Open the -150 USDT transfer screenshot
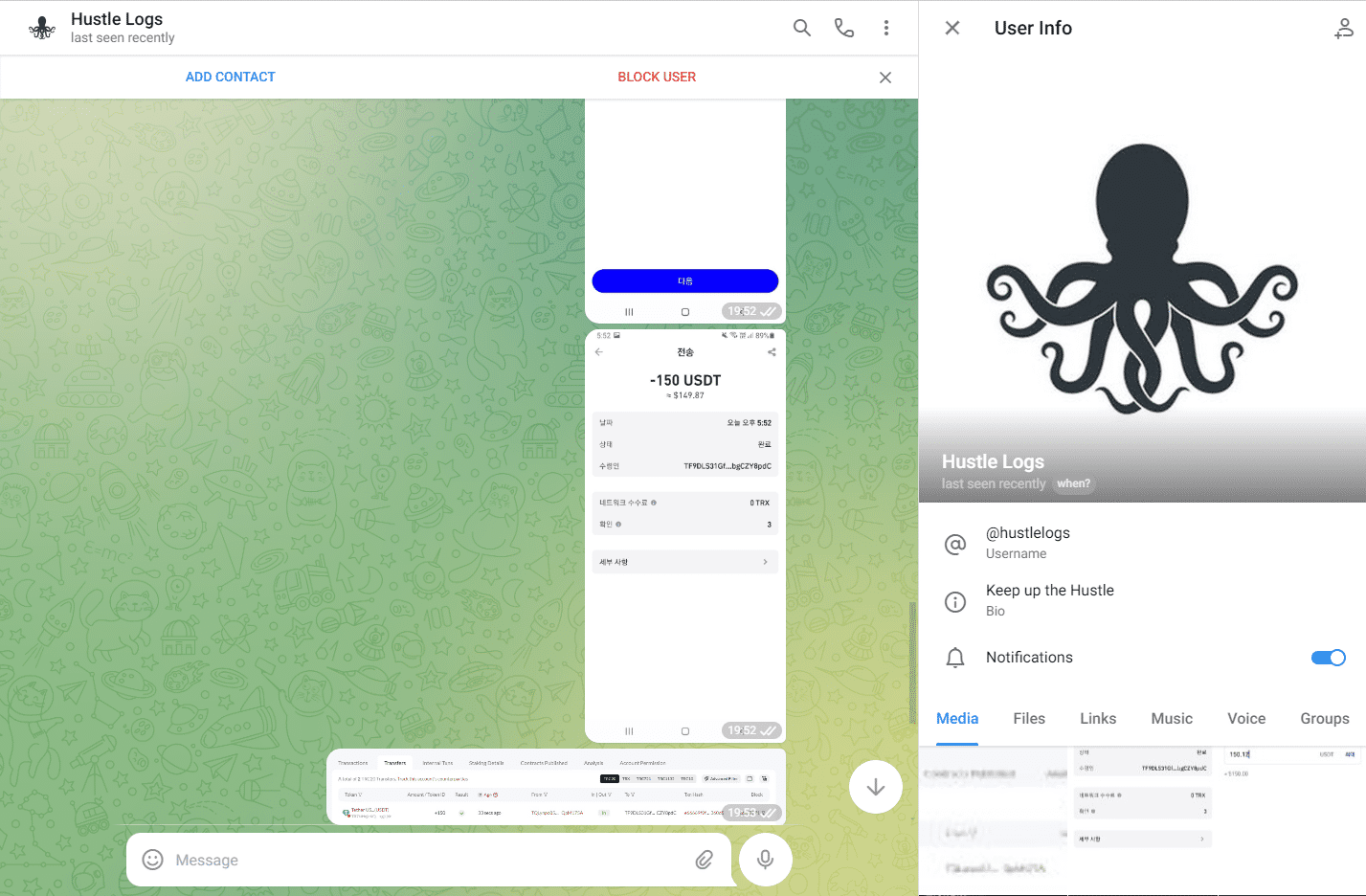1366x896 pixels. 685,535
